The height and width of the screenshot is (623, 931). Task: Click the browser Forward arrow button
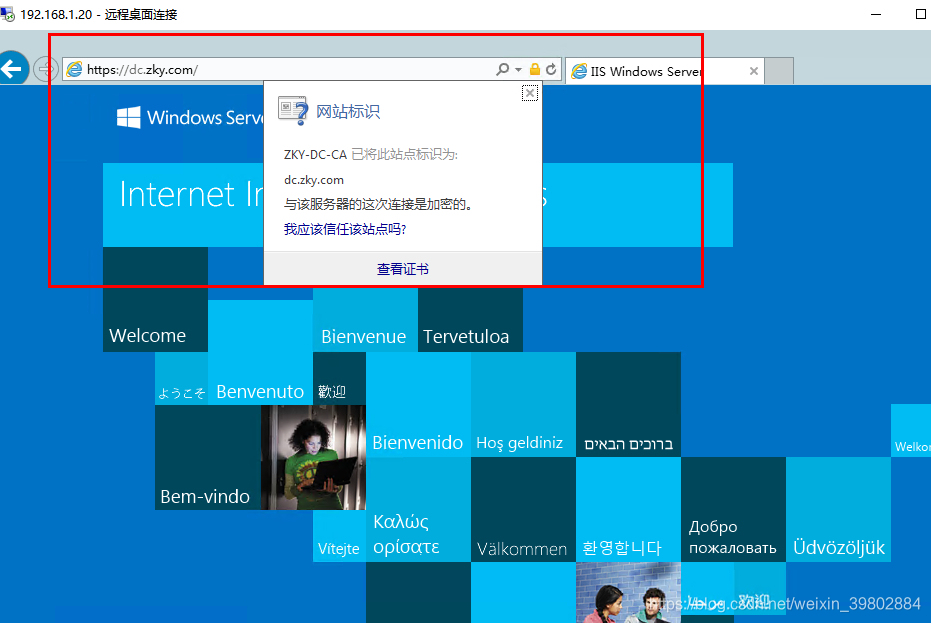click(x=45, y=69)
